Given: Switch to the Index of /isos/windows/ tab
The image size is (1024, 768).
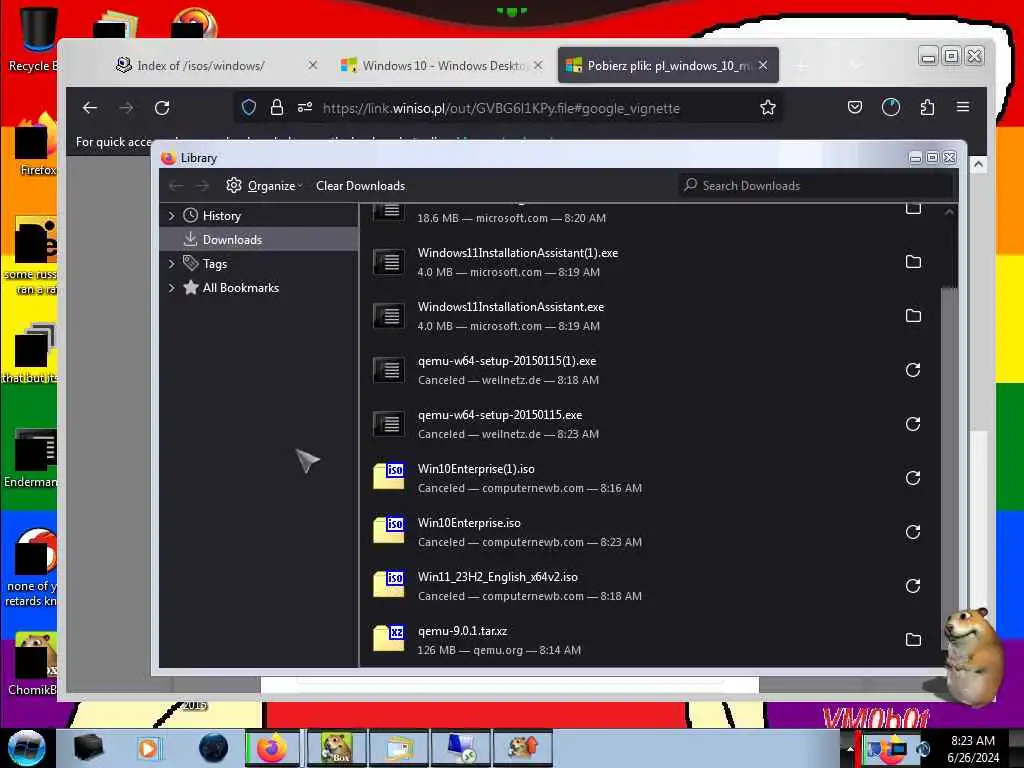Looking at the screenshot, I should 200,66.
